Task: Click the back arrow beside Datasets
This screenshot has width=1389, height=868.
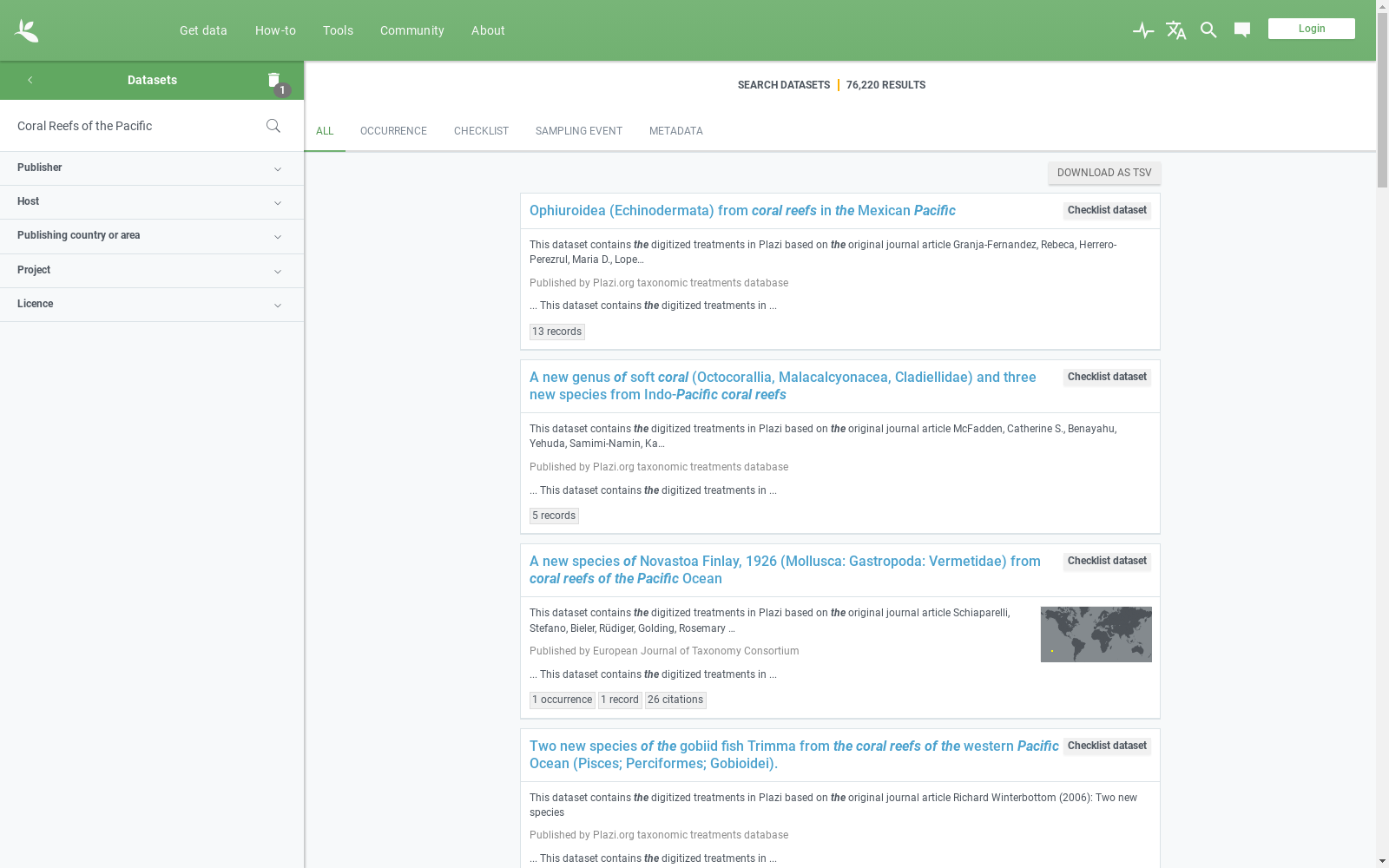Action: [30, 80]
